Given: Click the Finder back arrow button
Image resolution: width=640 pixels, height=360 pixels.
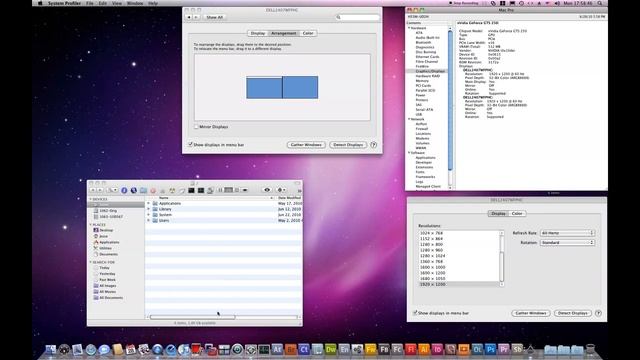Looking at the screenshot, I should [x=93, y=190].
